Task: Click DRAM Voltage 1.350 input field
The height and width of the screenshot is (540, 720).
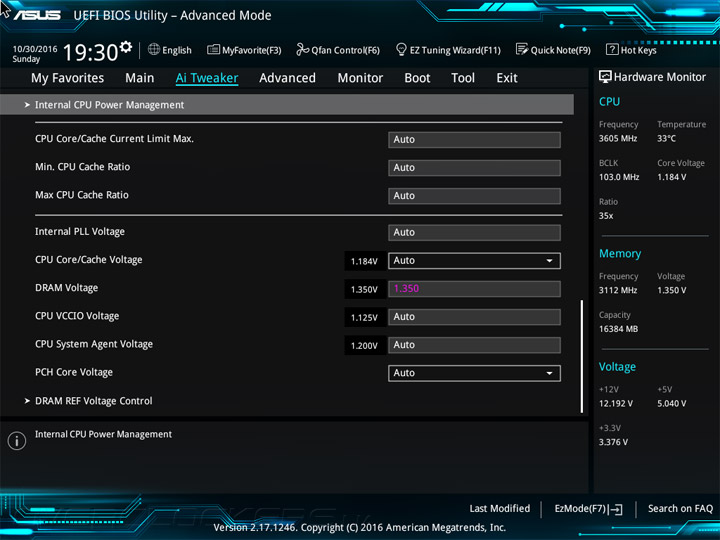Action: [x=474, y=289]
